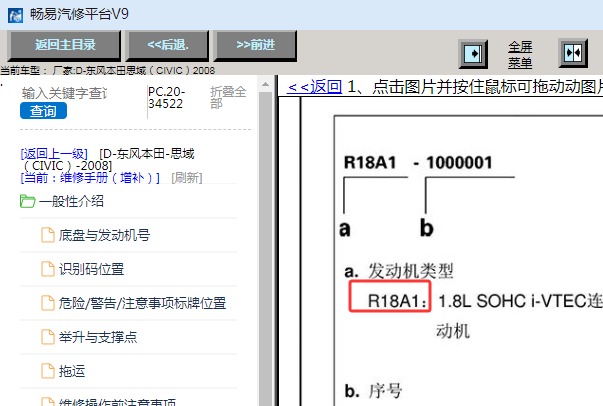Click document icon beside 识别码位置
This screenshot has height=406, width=603.
pos(48,269)
